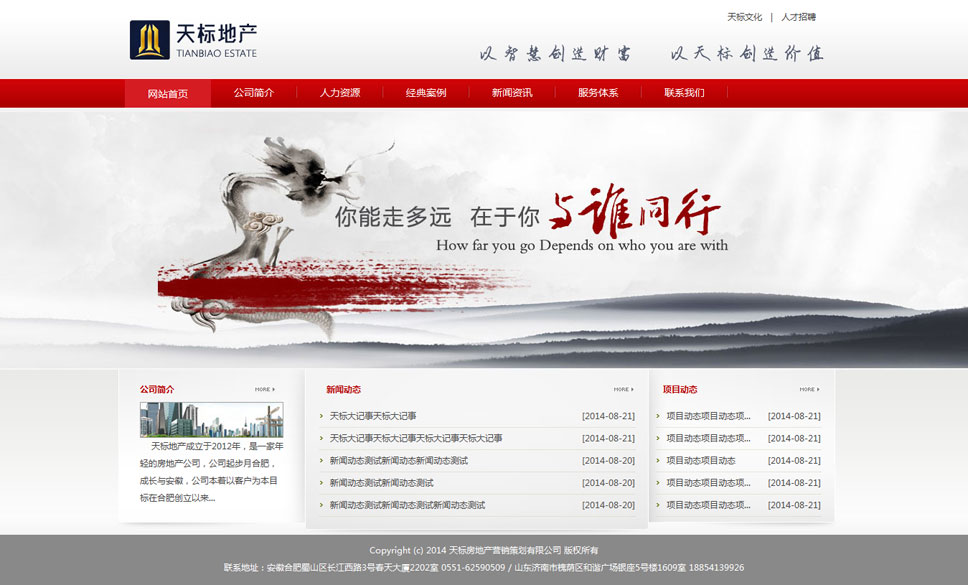The image size is (968, 585).
Task: Open the 公司简介 menu item
Action: pos(254,93)
